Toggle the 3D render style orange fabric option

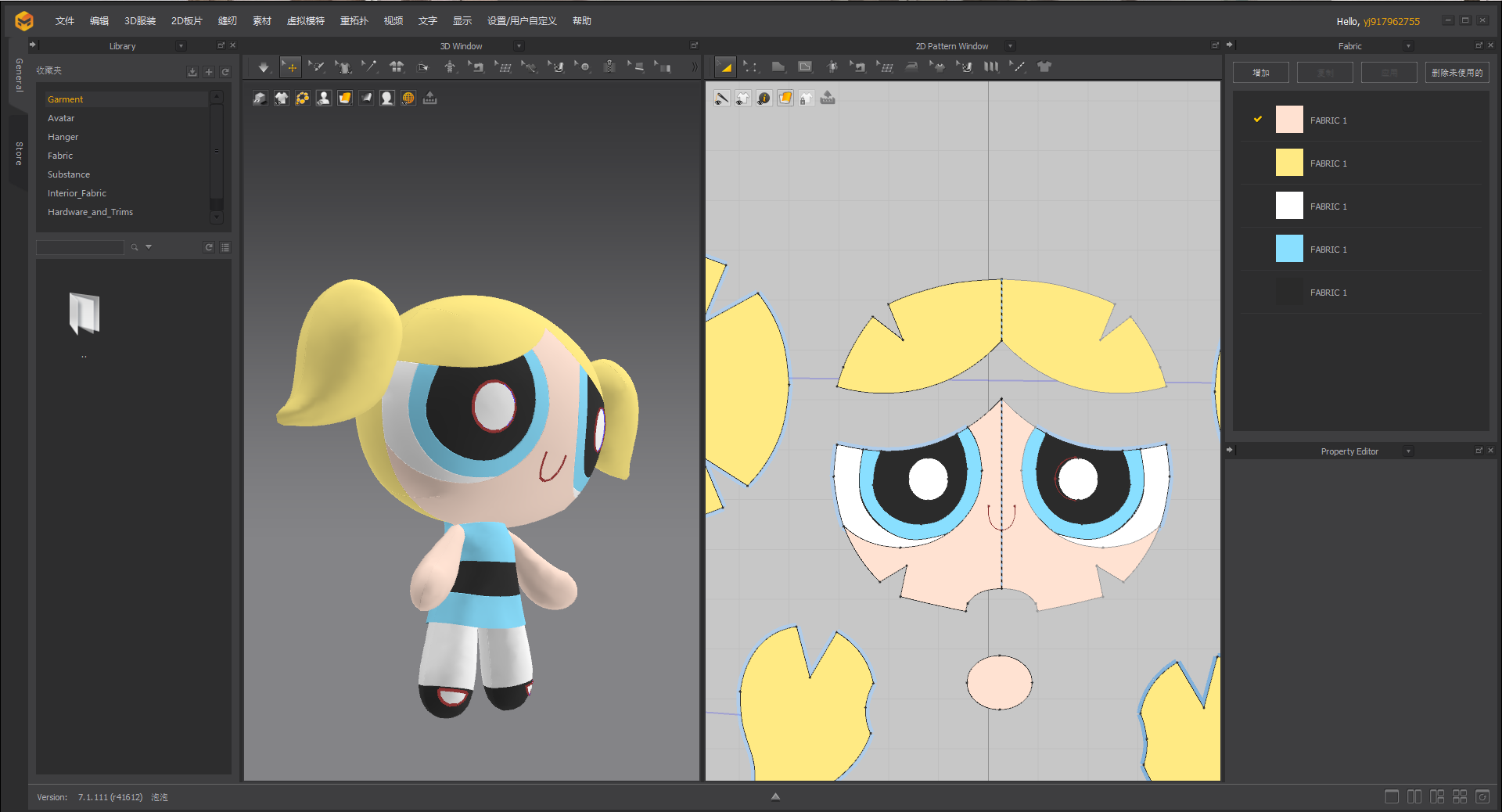point(345,98)
